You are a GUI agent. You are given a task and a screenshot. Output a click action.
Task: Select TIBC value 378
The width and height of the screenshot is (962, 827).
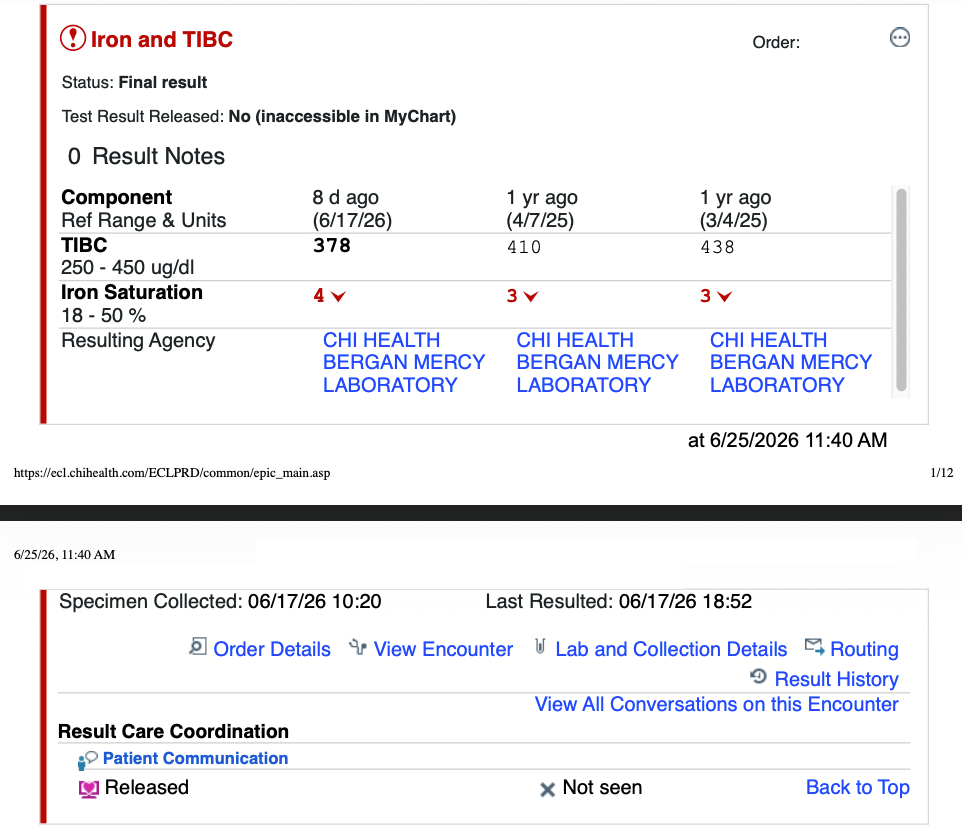332,246
